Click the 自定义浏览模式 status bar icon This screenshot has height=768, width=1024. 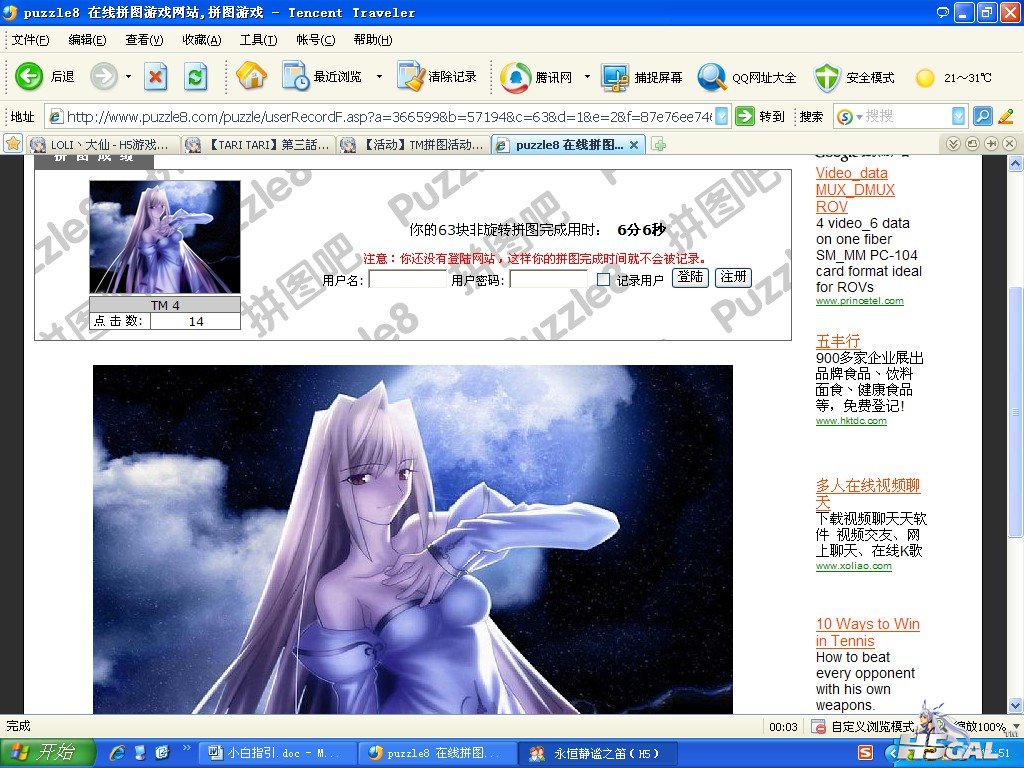tap(818, 726)
